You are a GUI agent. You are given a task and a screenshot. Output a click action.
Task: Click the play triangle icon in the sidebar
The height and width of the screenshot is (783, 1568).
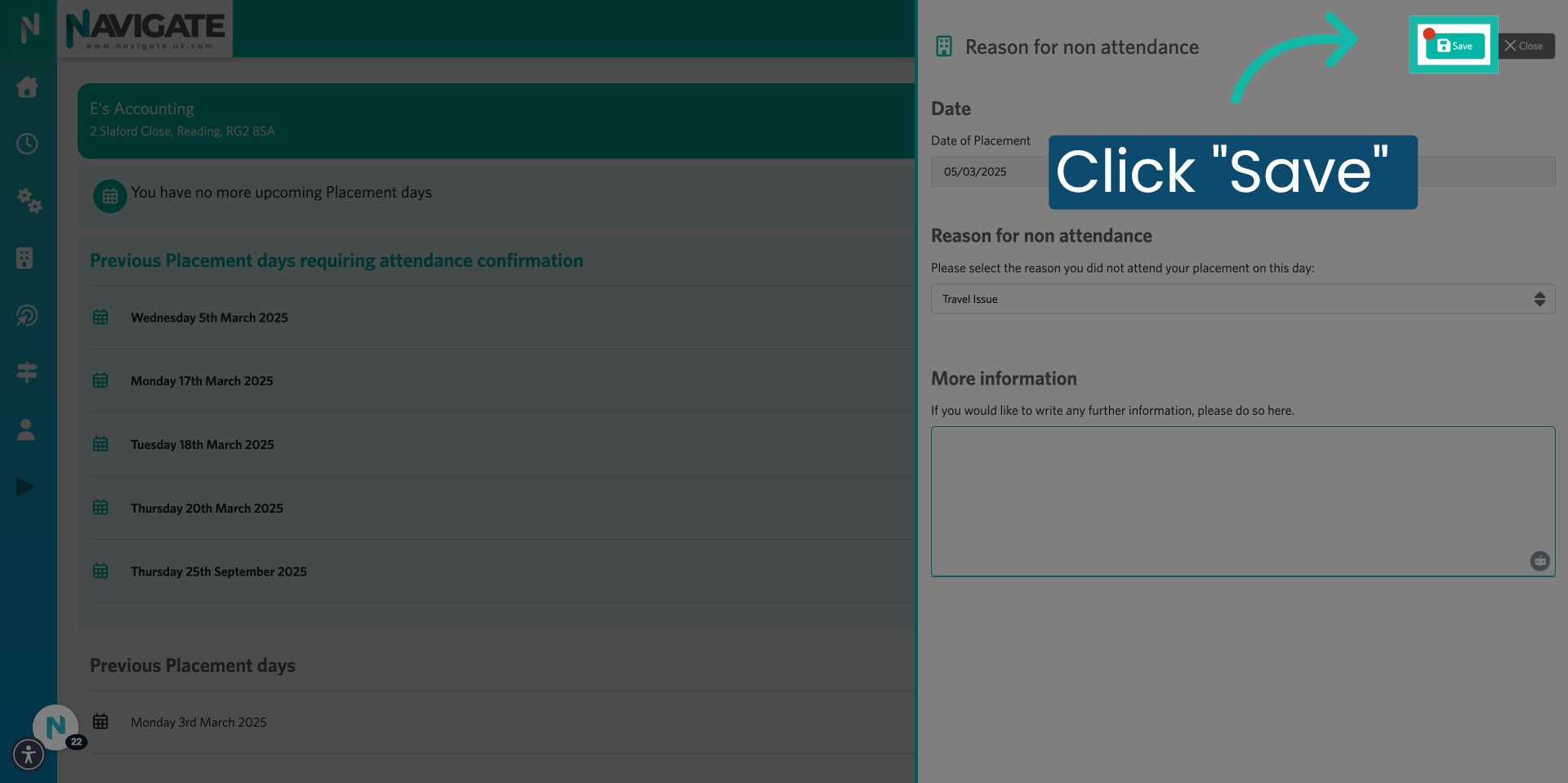pos(24,487)
